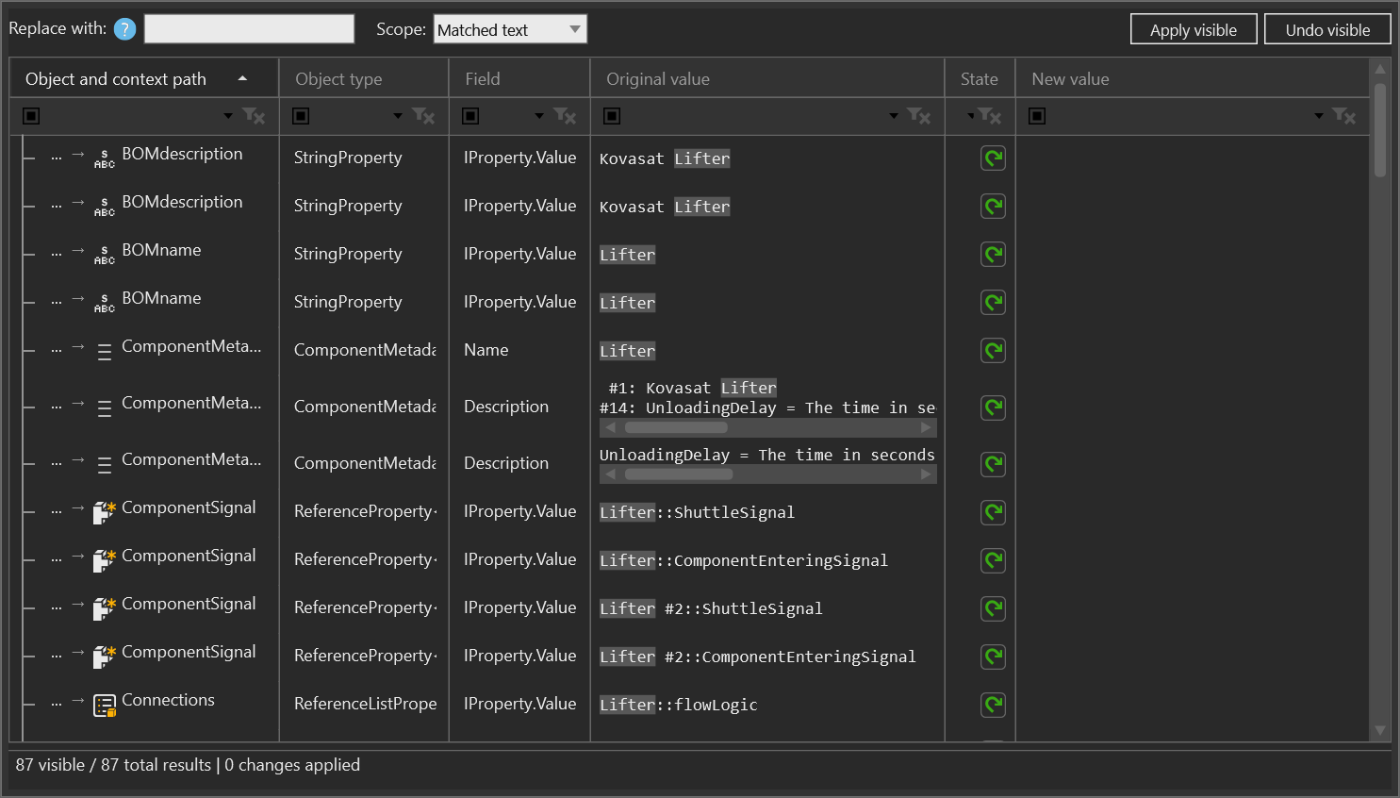
Task: Click state icon for Lifter #2::ShuttleSignal row
Action: tap(993, 608)
